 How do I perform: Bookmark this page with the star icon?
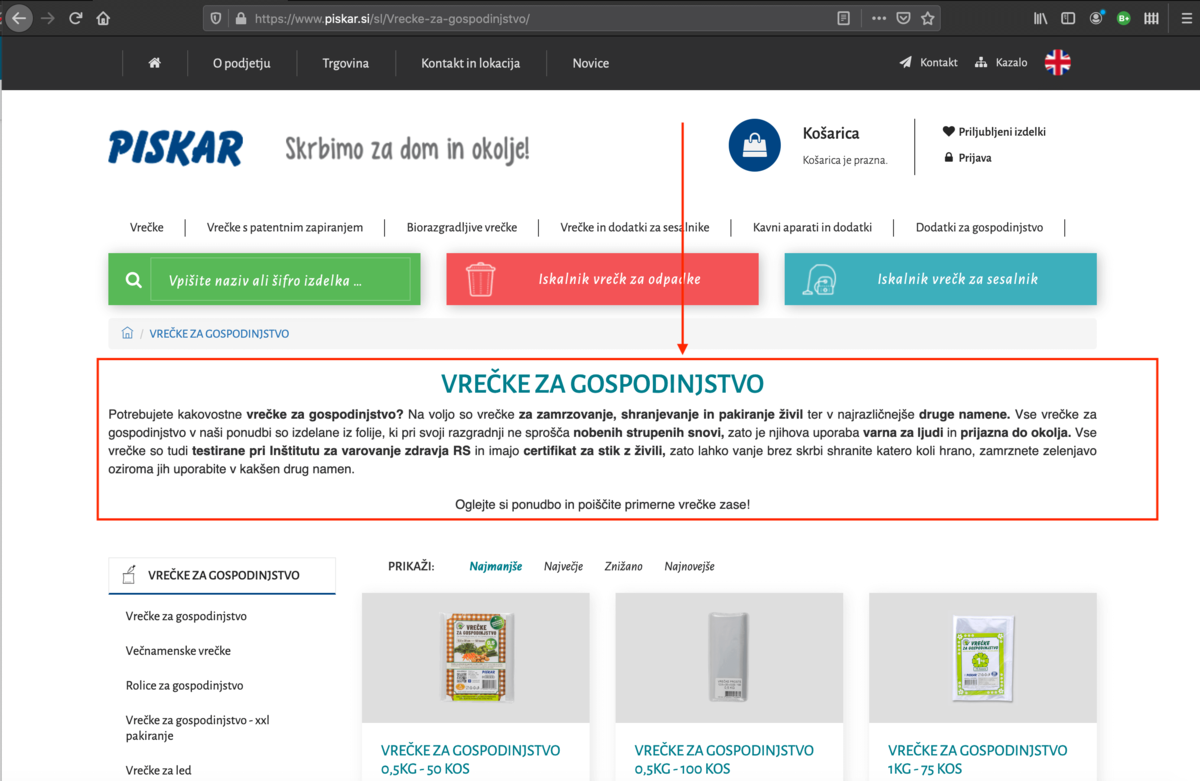point(928,18)
